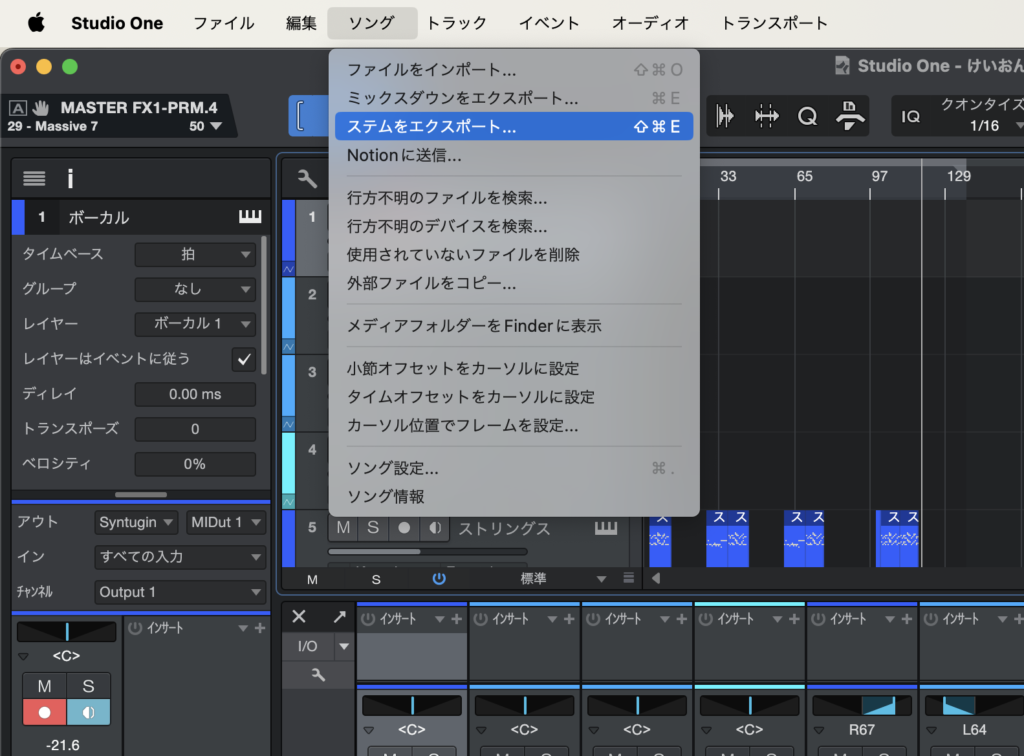Open the グループ dropdown showing なし
Image resolution: width=1024 pixels, height=756 pixels.
coord(195,289)
